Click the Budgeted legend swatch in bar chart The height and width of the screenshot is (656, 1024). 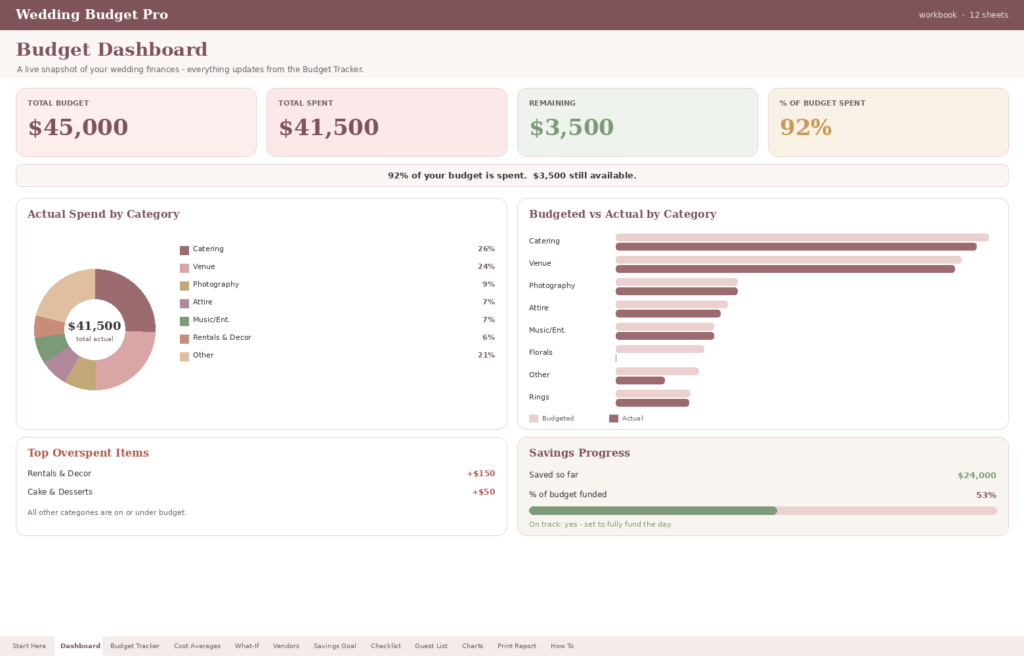[534, 418]
